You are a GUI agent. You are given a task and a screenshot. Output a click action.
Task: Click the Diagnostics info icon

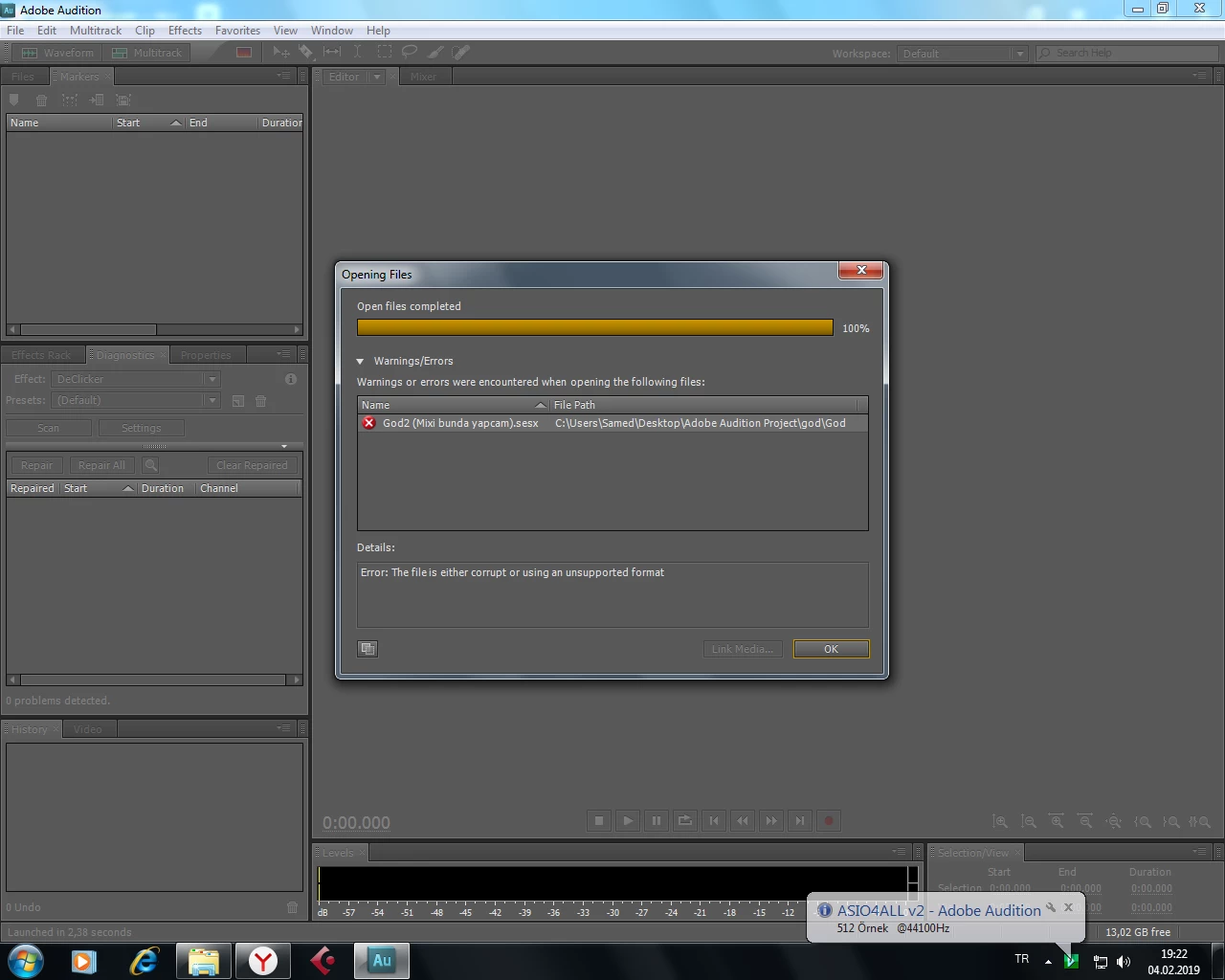(x=291, y=379)
